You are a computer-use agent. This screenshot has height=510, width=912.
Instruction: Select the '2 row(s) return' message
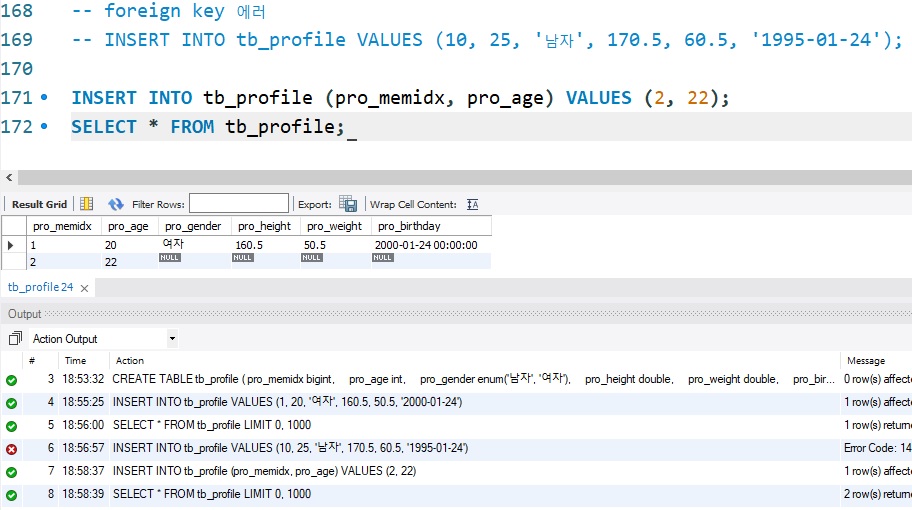point(877,494)
